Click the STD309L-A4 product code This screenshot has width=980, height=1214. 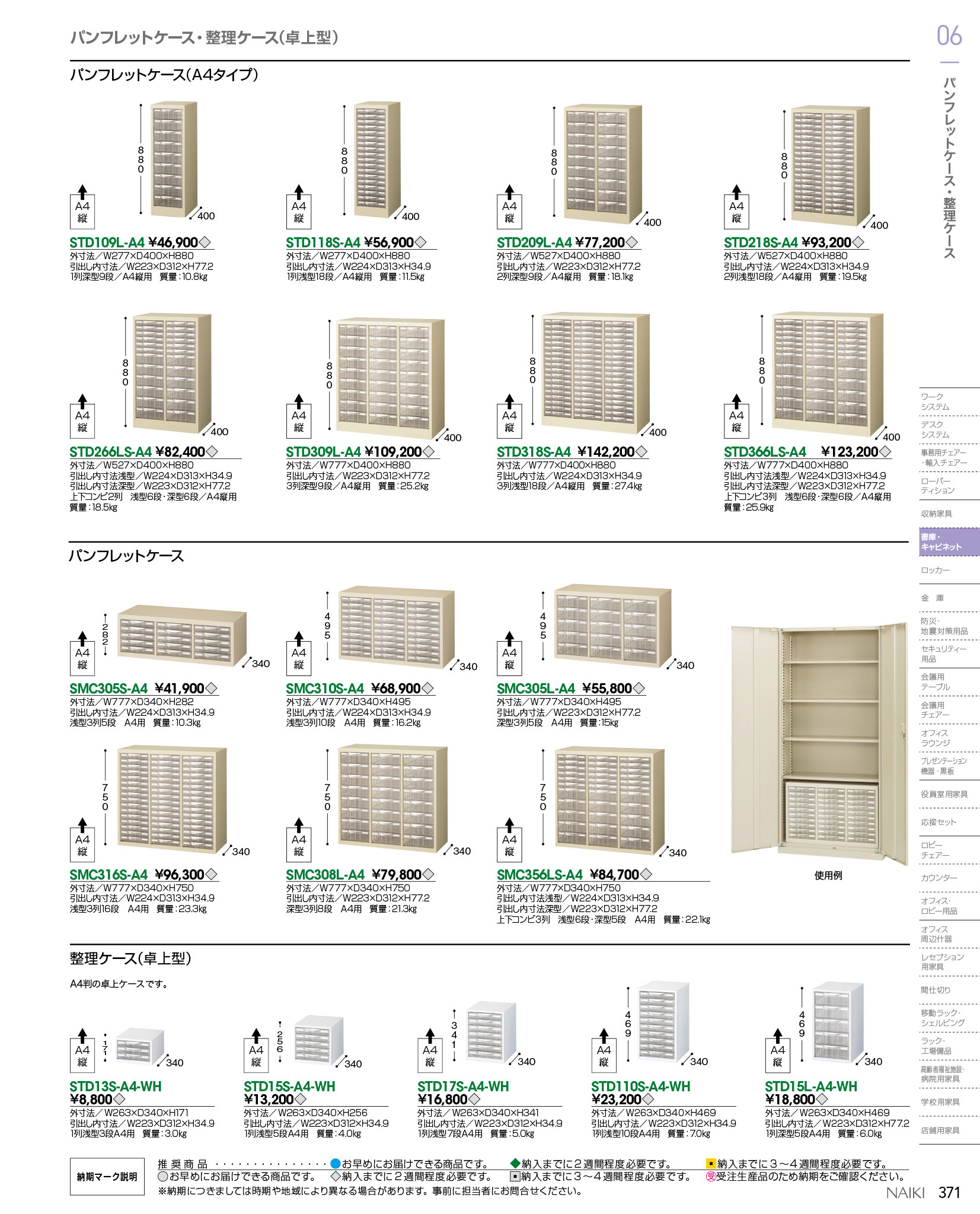(x=323, y=452)
